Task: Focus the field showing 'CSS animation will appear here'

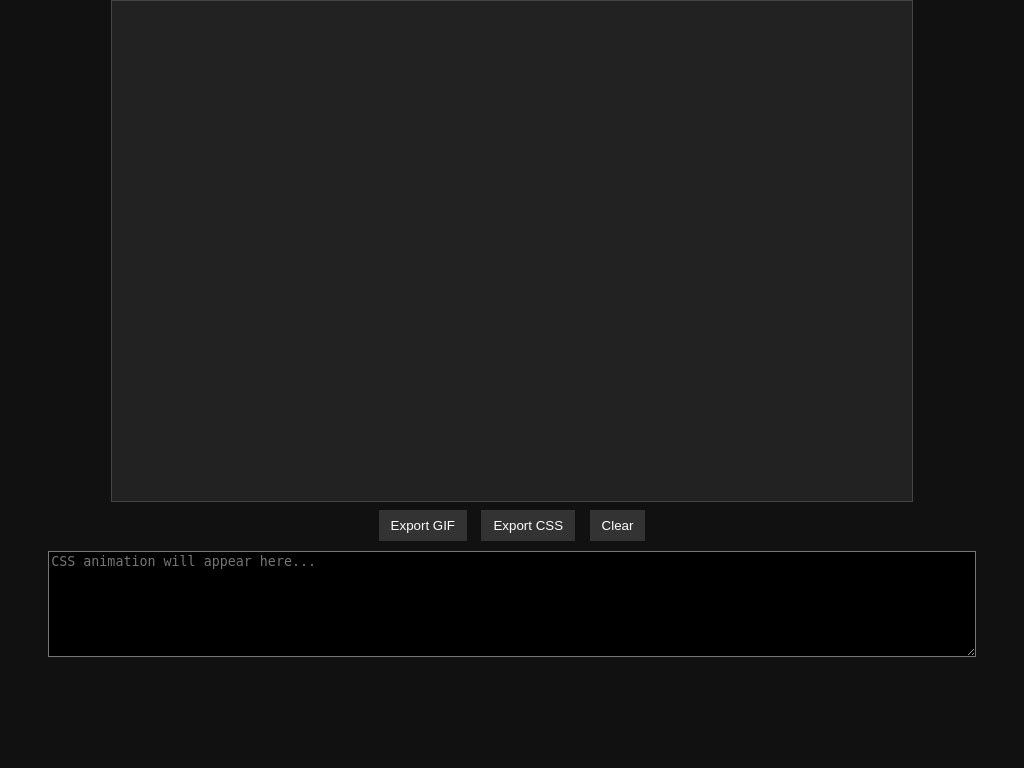Action: pyautogui.click(x=512, y=603)
